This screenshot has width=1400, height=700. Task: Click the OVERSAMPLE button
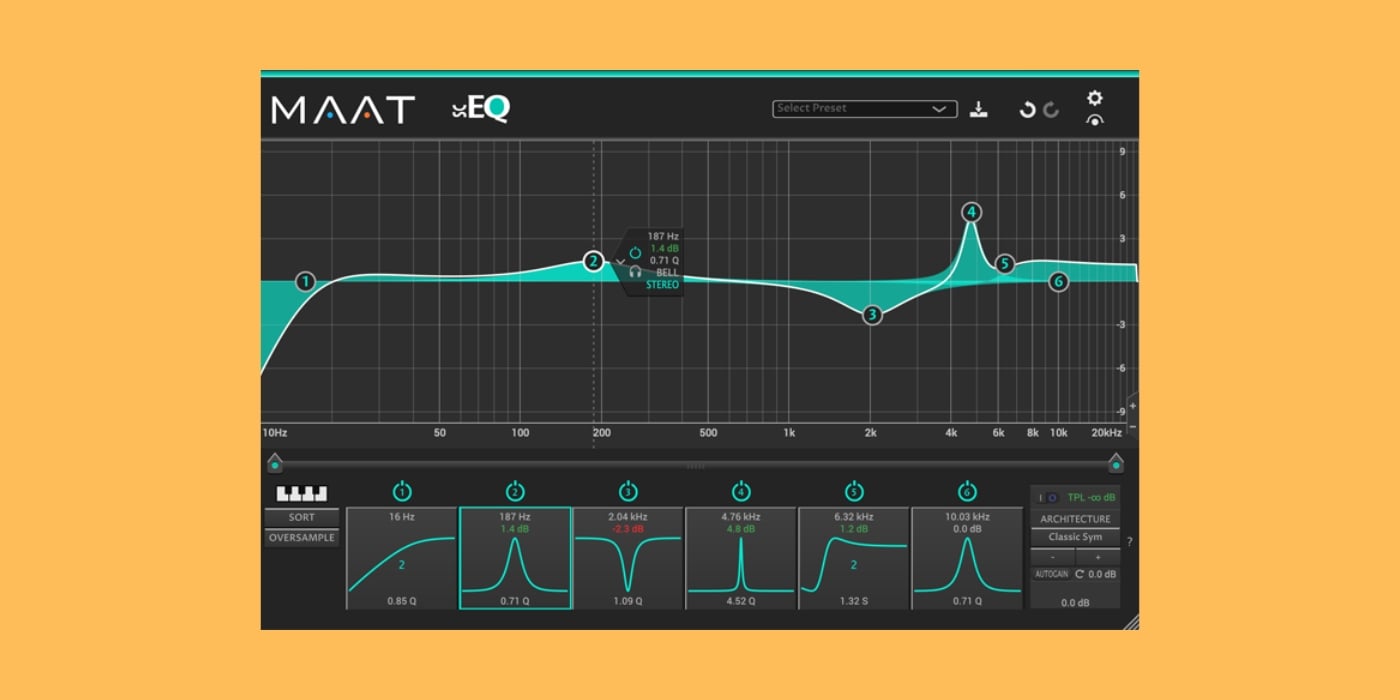click(301, 538)
